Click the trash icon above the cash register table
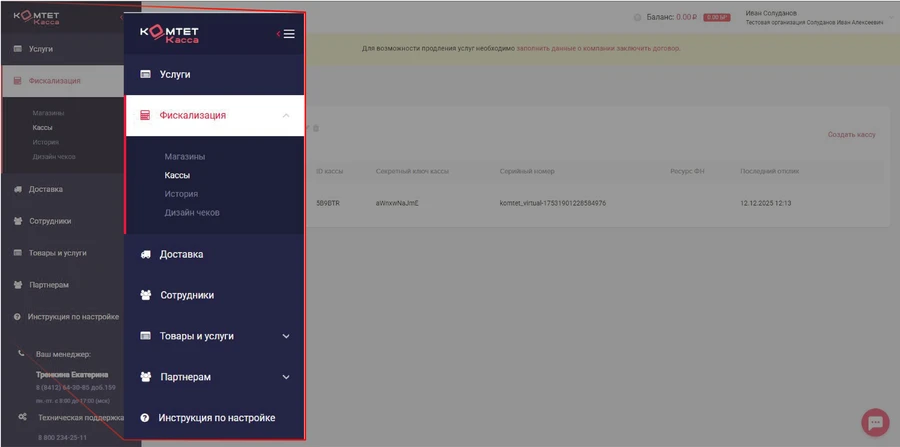900x447 pixels. pos(317,128)
